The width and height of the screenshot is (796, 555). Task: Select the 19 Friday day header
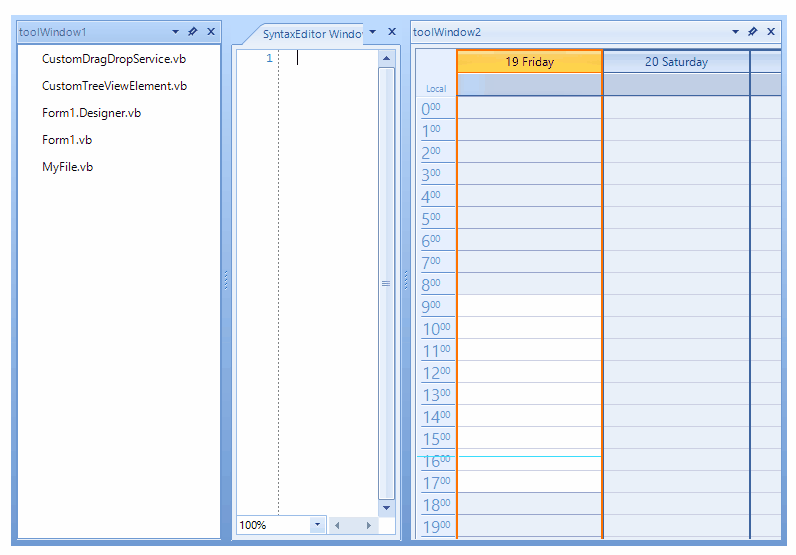[x=529, y=62]
